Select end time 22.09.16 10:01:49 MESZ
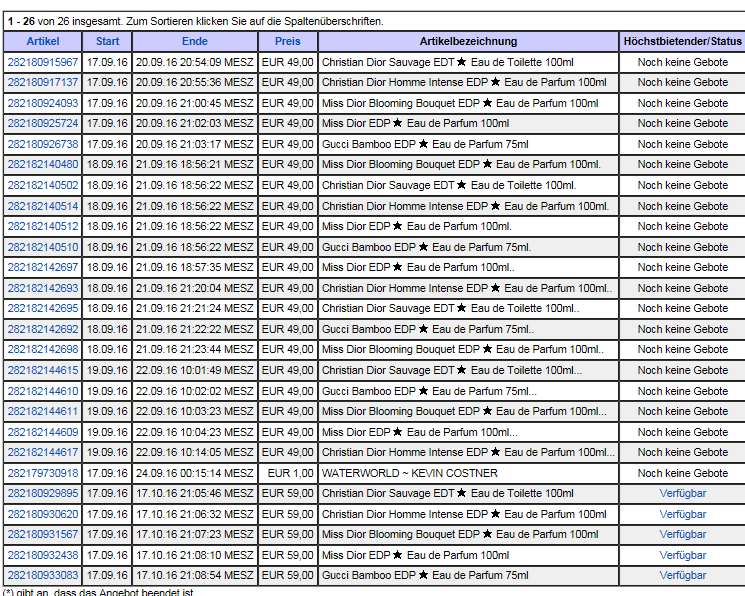Screen dimensions: 745x596 pyautogui.click(x=195, y=370)
